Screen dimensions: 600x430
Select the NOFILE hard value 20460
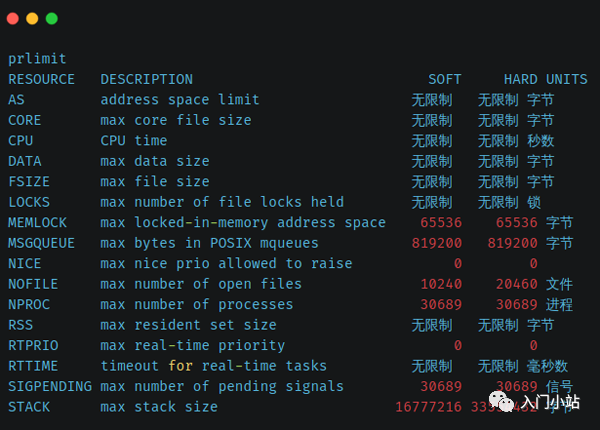coord(517,284)
